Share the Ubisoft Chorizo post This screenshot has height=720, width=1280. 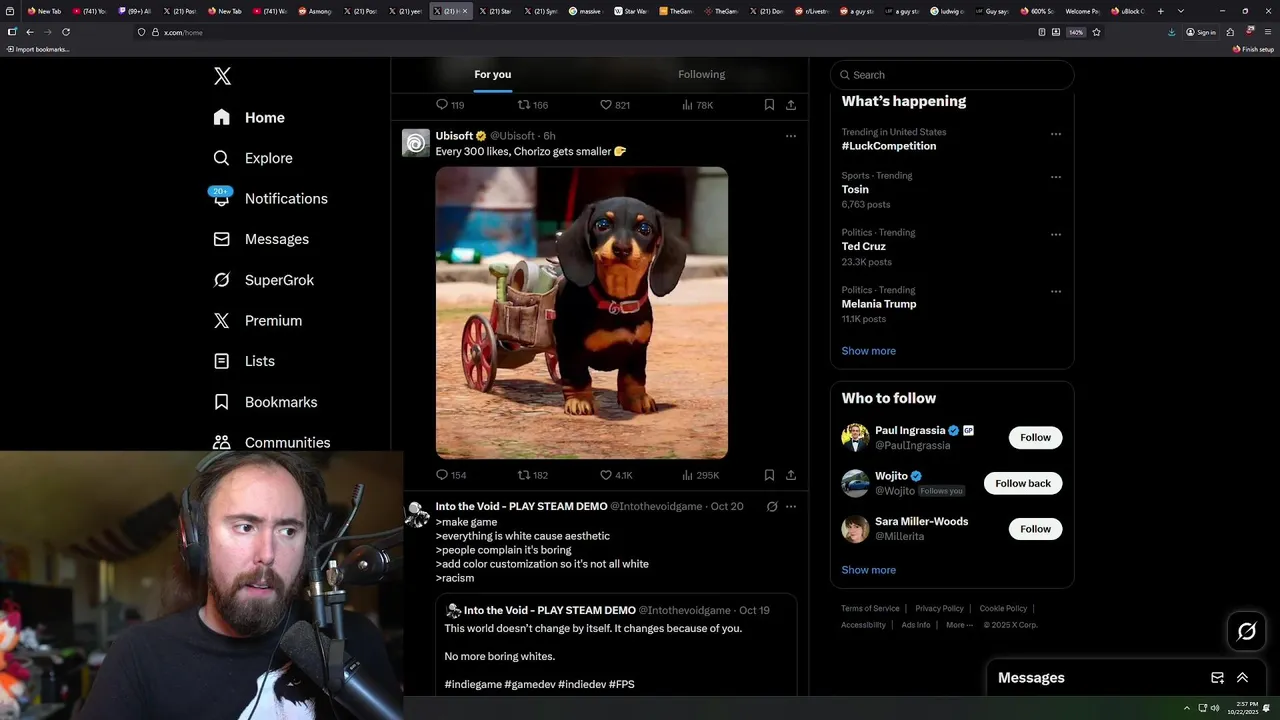coord(791,475)
